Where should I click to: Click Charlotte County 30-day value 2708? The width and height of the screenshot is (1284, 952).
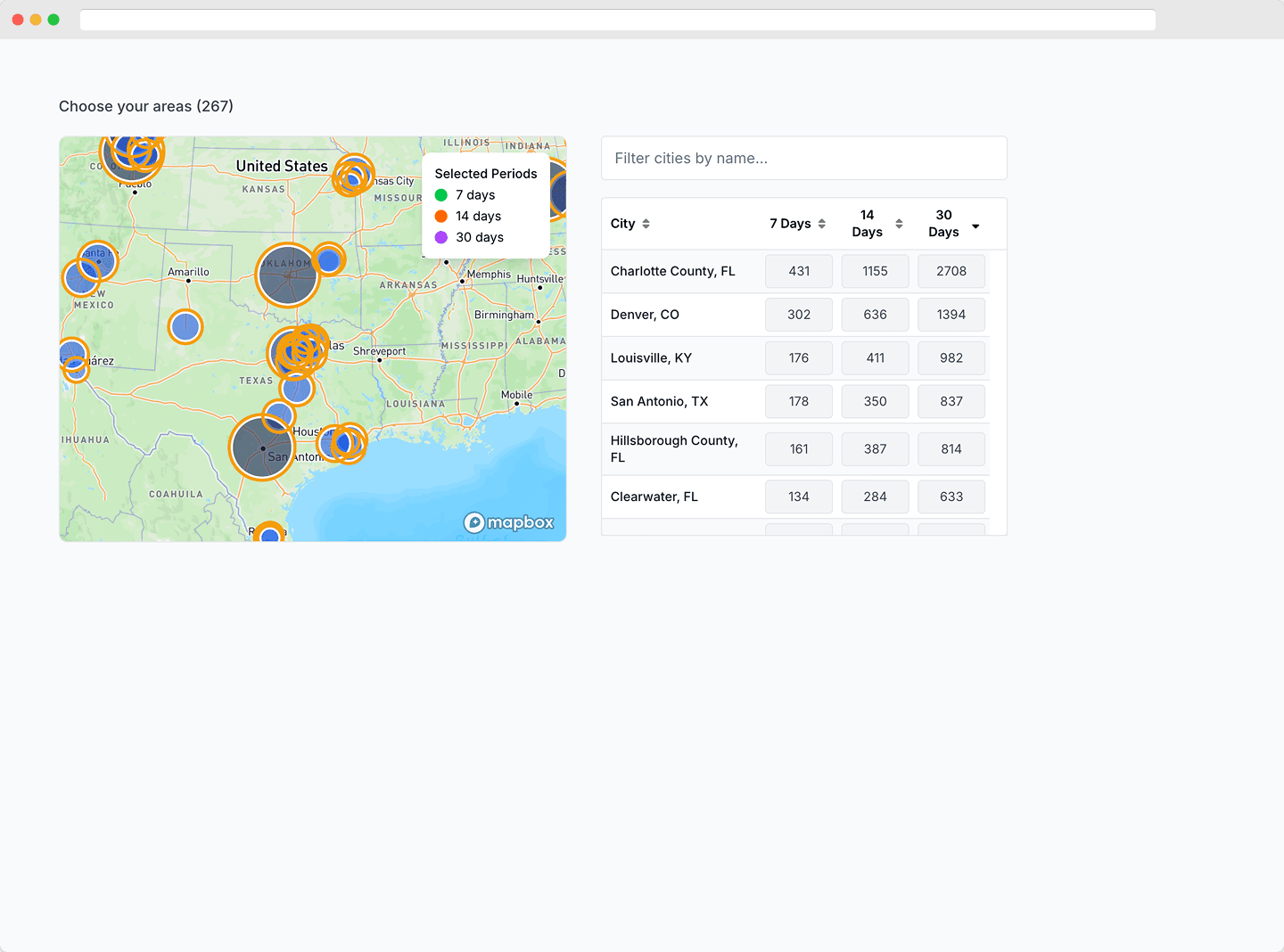coord(951,271)
